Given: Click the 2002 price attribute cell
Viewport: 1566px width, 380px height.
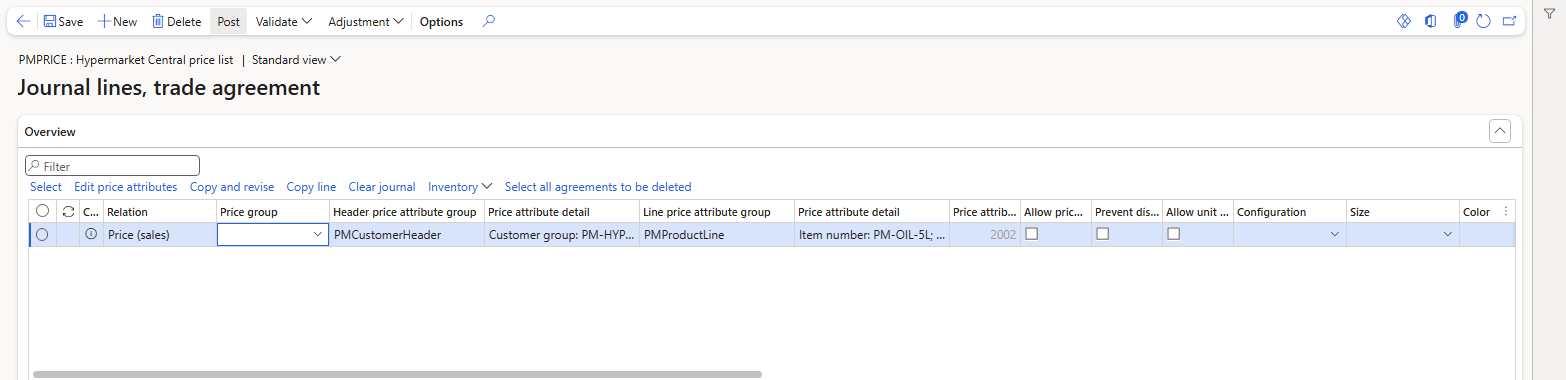Looking at the screenshot, I should [x=985, y=234].
